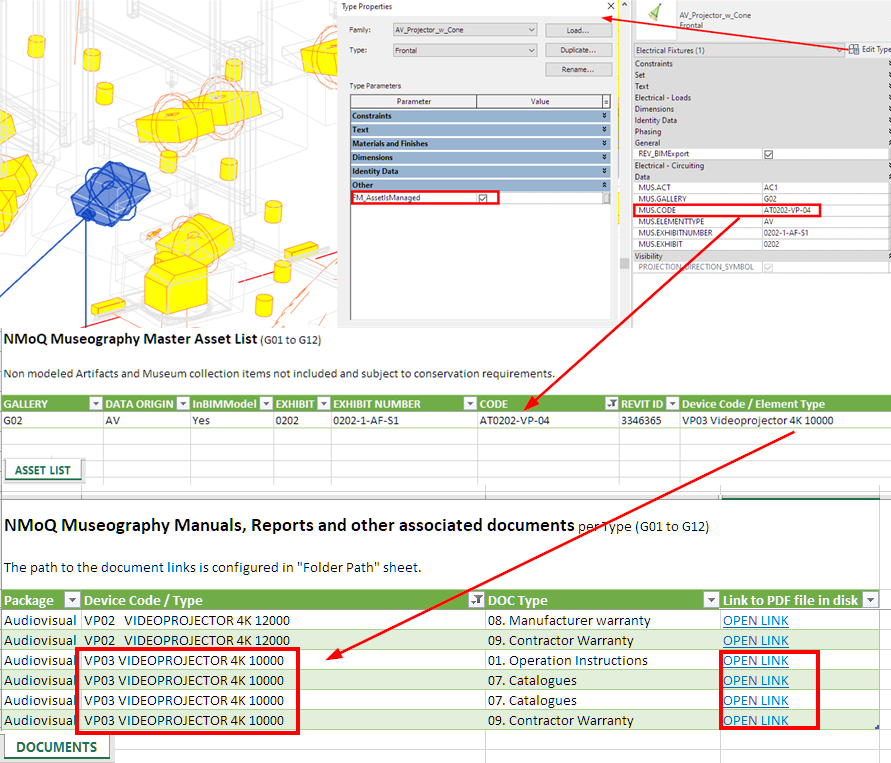Collapse the Other parameters group
This screenshot has width=891, height=763.
click(x=604, y=185)
